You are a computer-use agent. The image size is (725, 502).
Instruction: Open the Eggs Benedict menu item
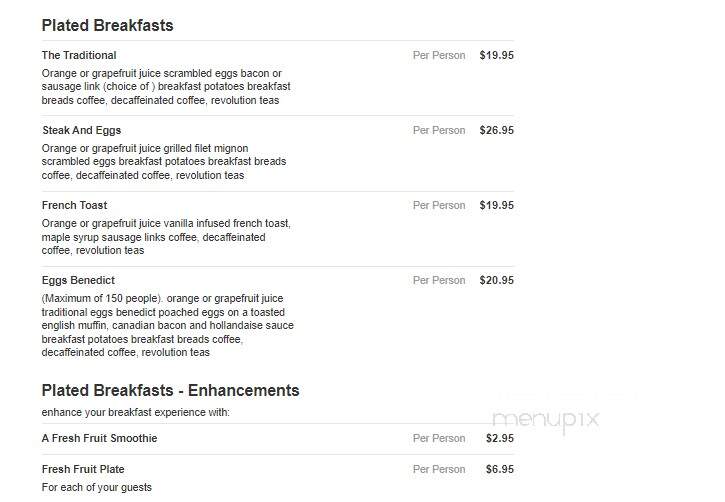point(78,280)
